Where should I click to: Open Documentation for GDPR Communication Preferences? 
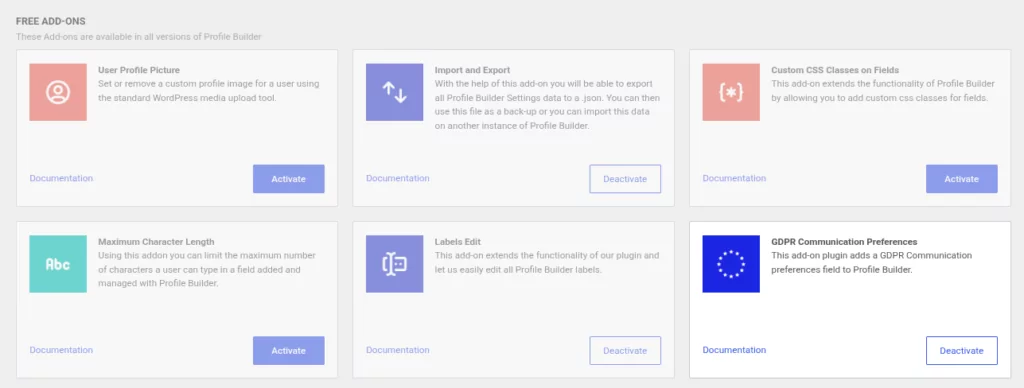pos(734,350)
